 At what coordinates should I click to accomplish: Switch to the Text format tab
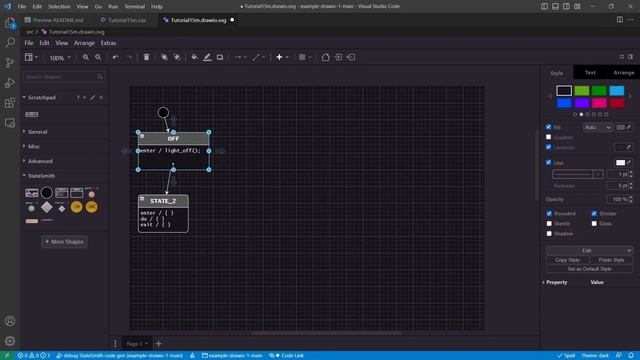click(x=590, y=73)
